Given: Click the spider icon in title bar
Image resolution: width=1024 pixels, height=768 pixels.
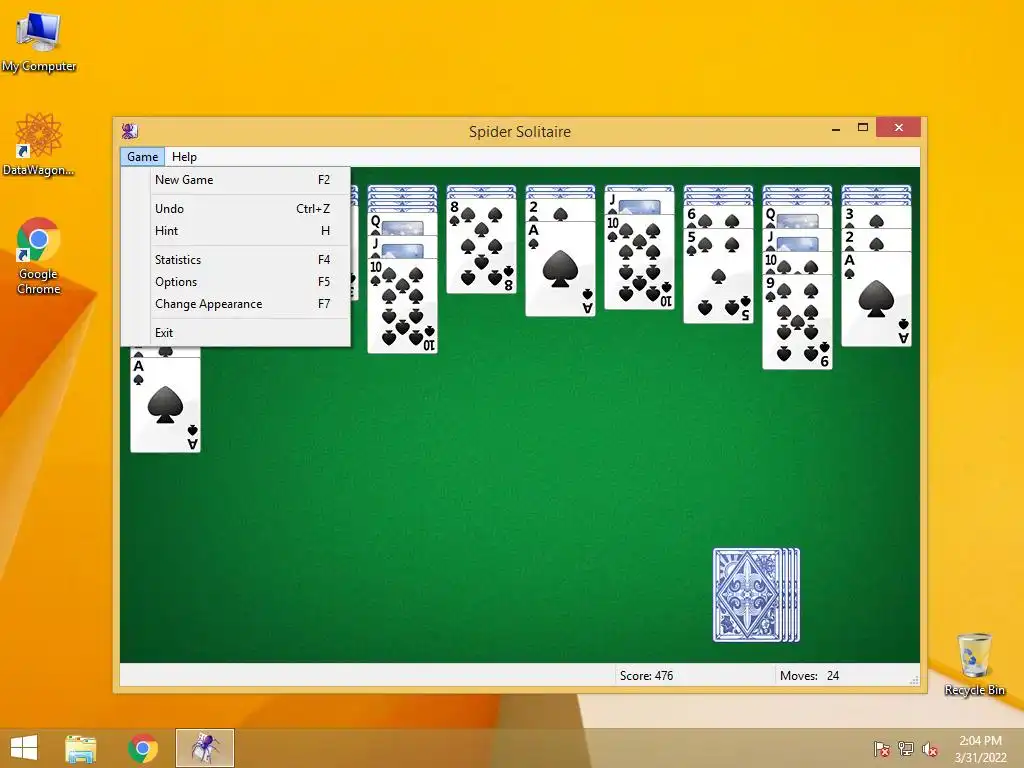Looking at the screenshot, I should point(129,131).
